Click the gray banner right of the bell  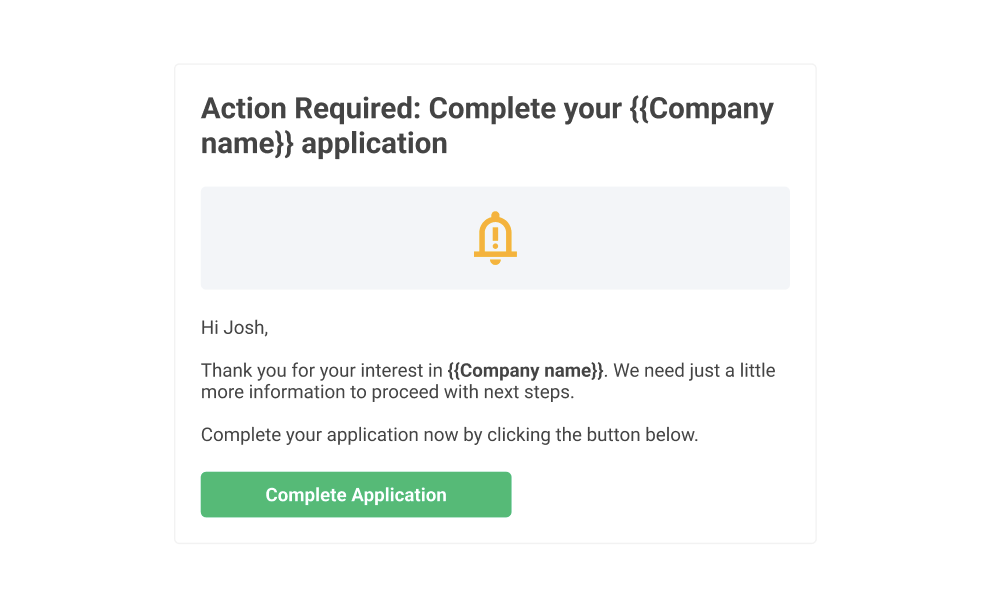click(x=654, y=238)
